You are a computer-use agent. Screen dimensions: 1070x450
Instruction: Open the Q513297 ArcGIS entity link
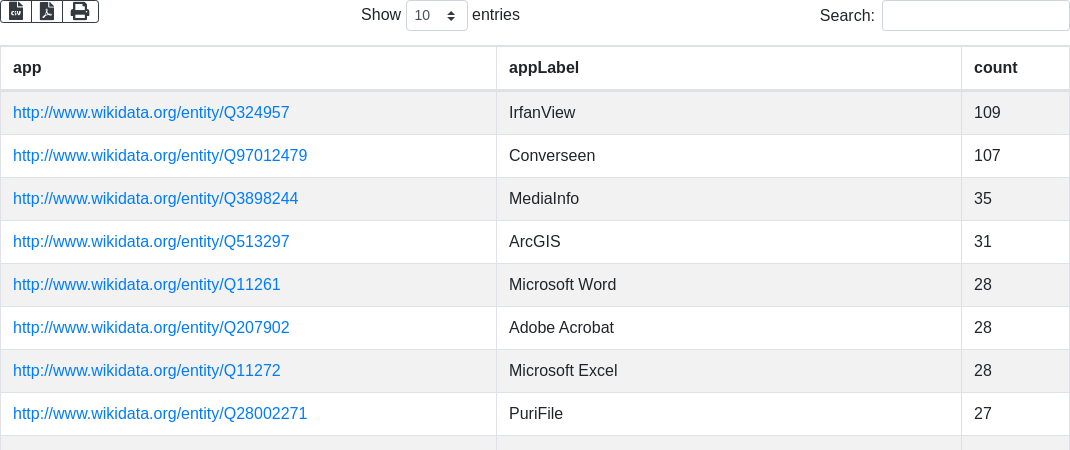point(151,242)
